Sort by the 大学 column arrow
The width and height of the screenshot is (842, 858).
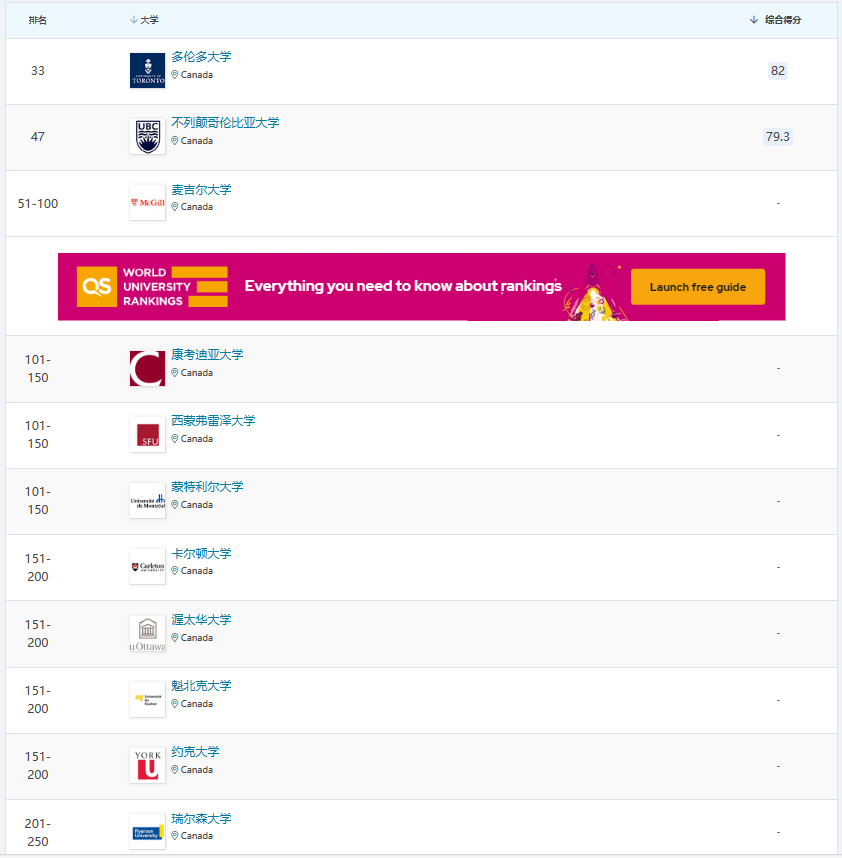tap(133, 20)
